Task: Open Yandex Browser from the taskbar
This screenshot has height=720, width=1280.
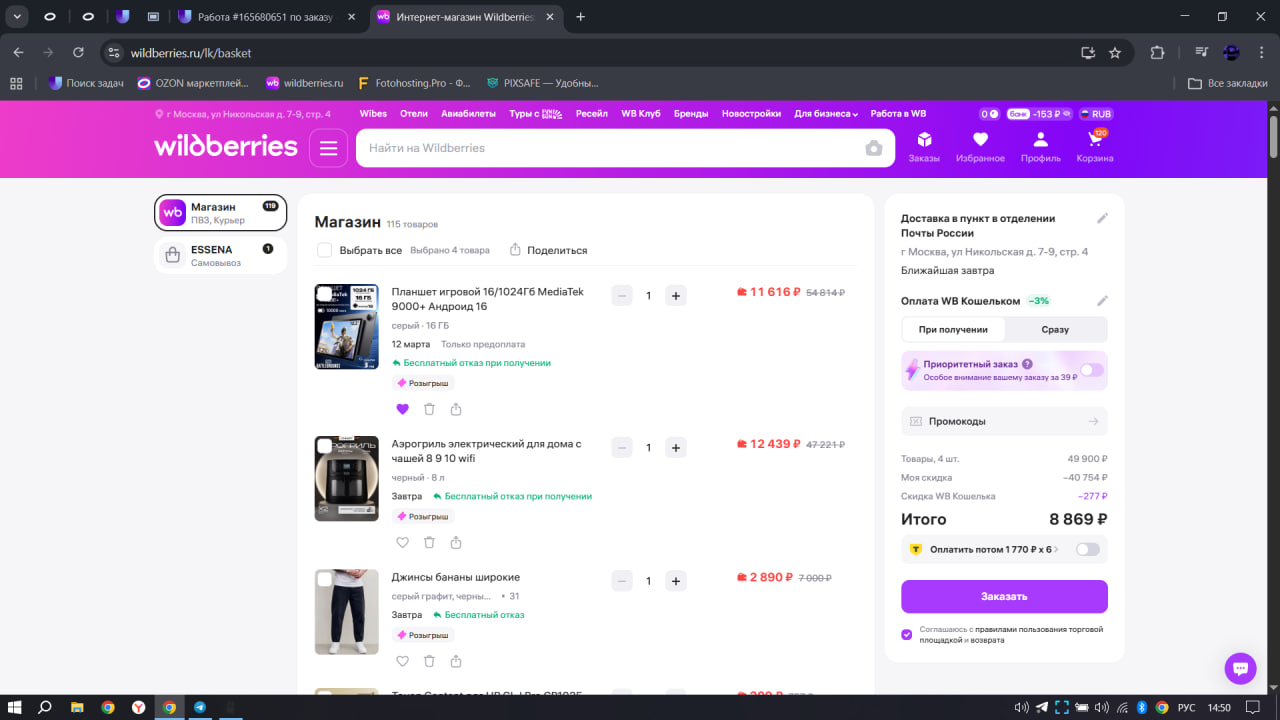Action: click(x=138, y=707)
